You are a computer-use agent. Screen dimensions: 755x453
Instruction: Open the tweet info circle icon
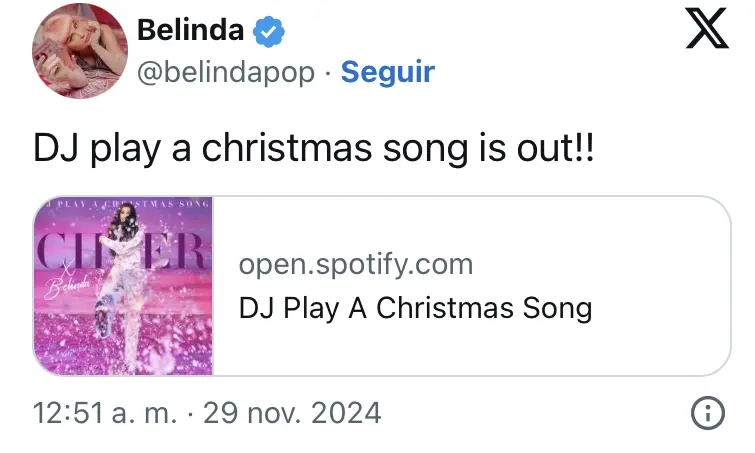coord(708,413)
